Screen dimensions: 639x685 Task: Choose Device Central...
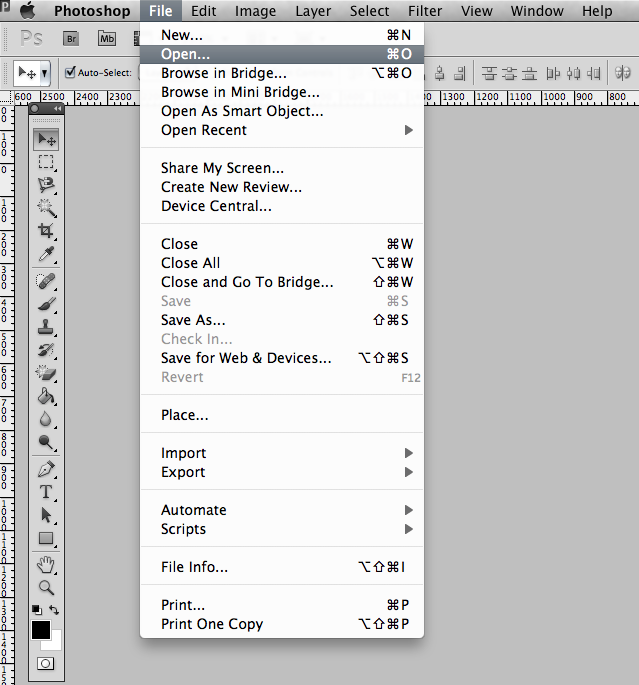282,206
